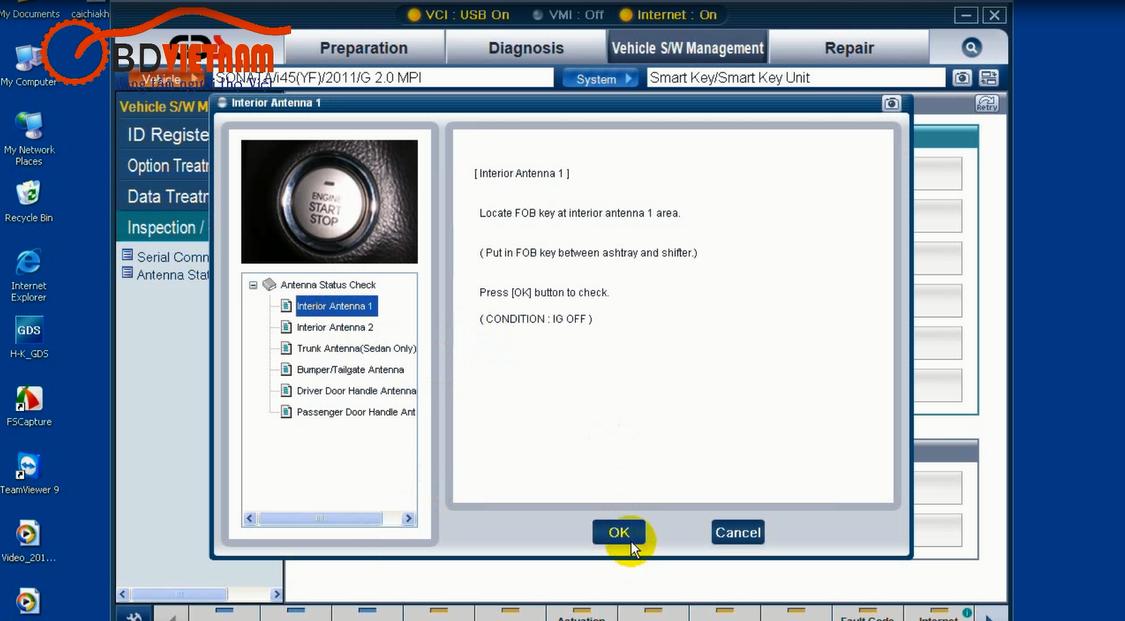This screenshot has height=621, width=1125.
Task: Click document icon beside Bumper/Tailgate Antenna
Action: (286, 369)
